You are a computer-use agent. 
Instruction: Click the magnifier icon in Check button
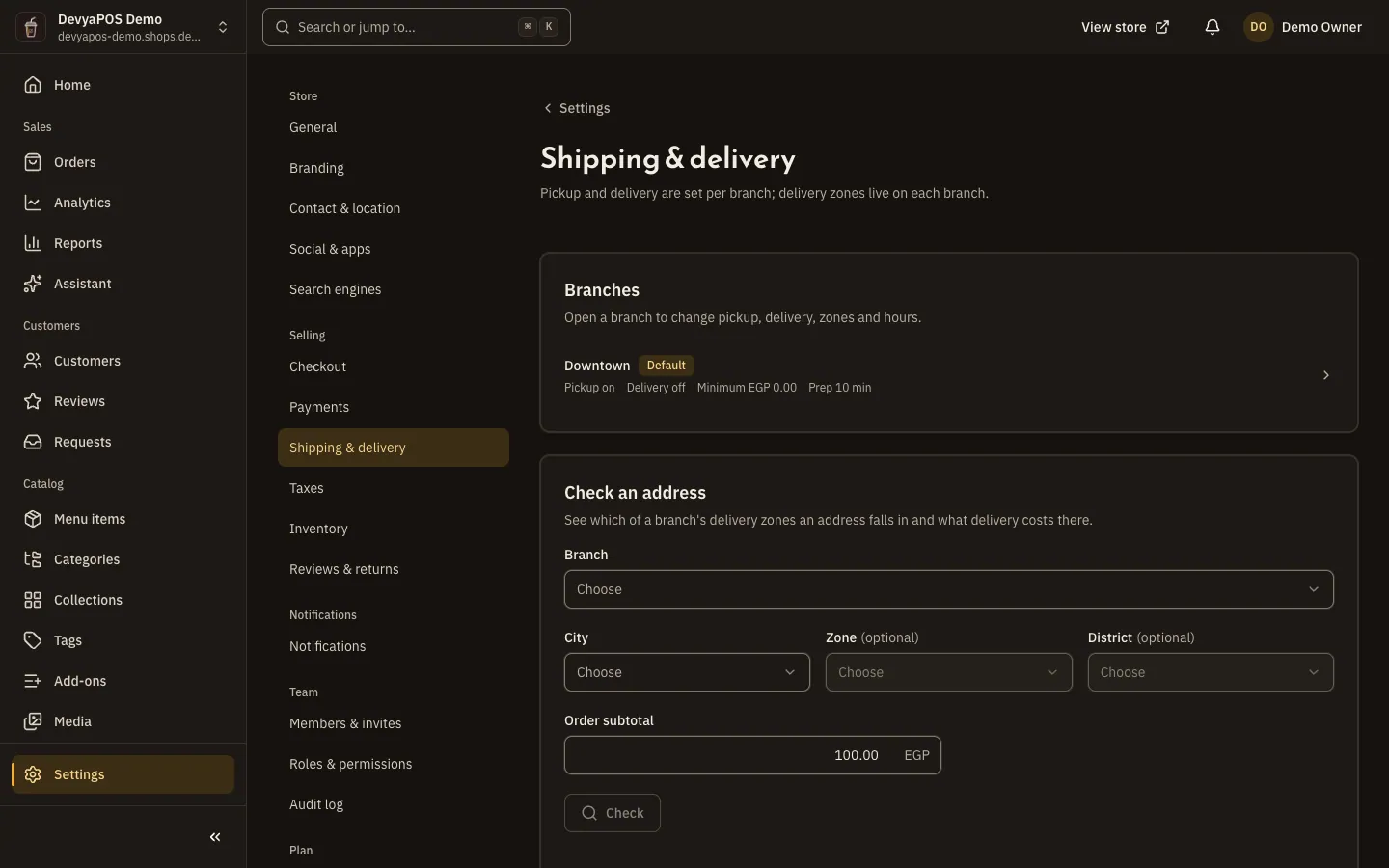(589, 813)
